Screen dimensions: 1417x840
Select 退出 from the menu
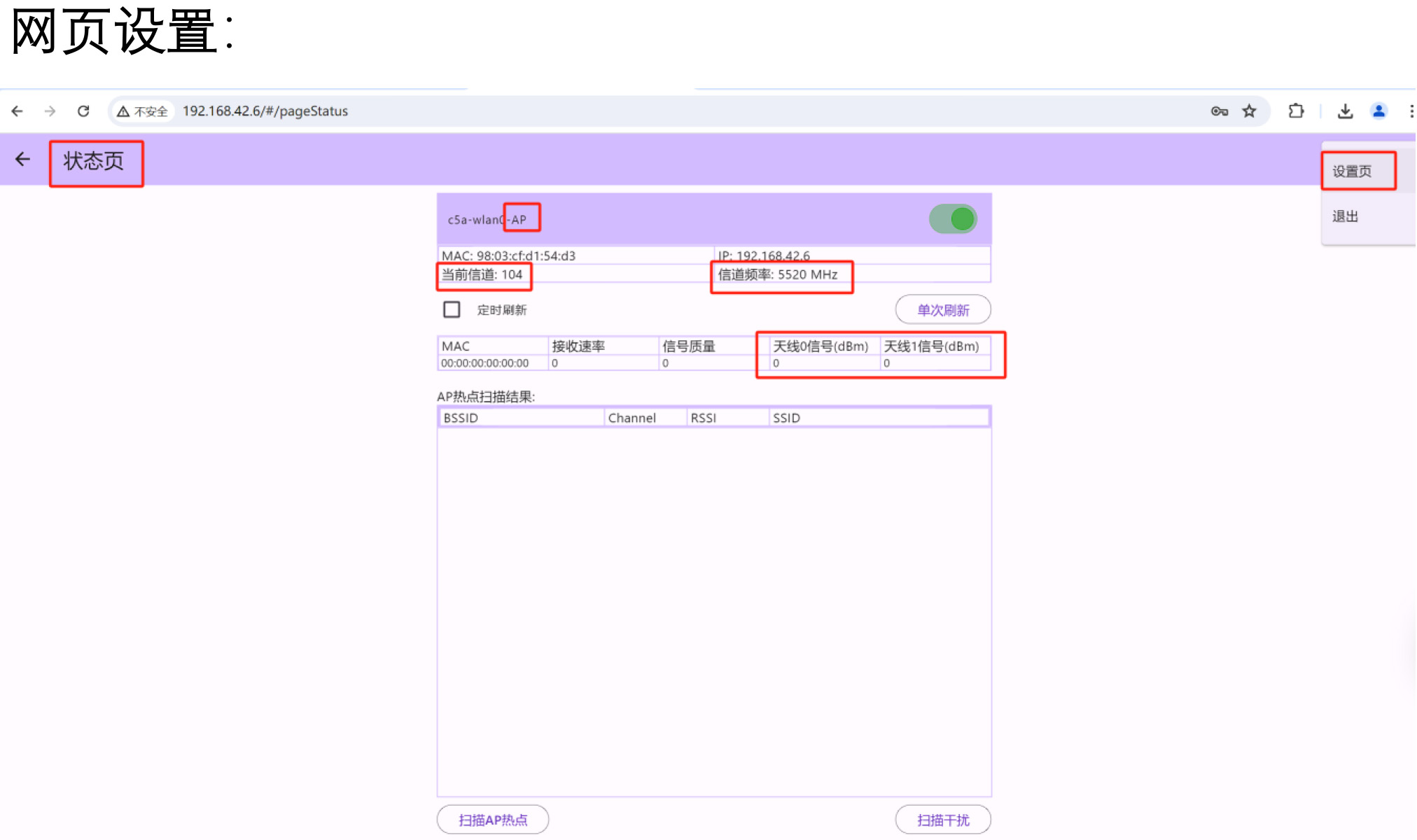tap(1345, 216)
